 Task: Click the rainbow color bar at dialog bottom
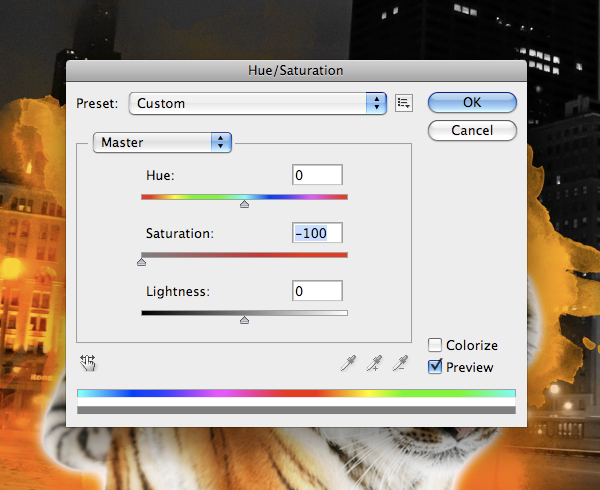tap(296, 393)
